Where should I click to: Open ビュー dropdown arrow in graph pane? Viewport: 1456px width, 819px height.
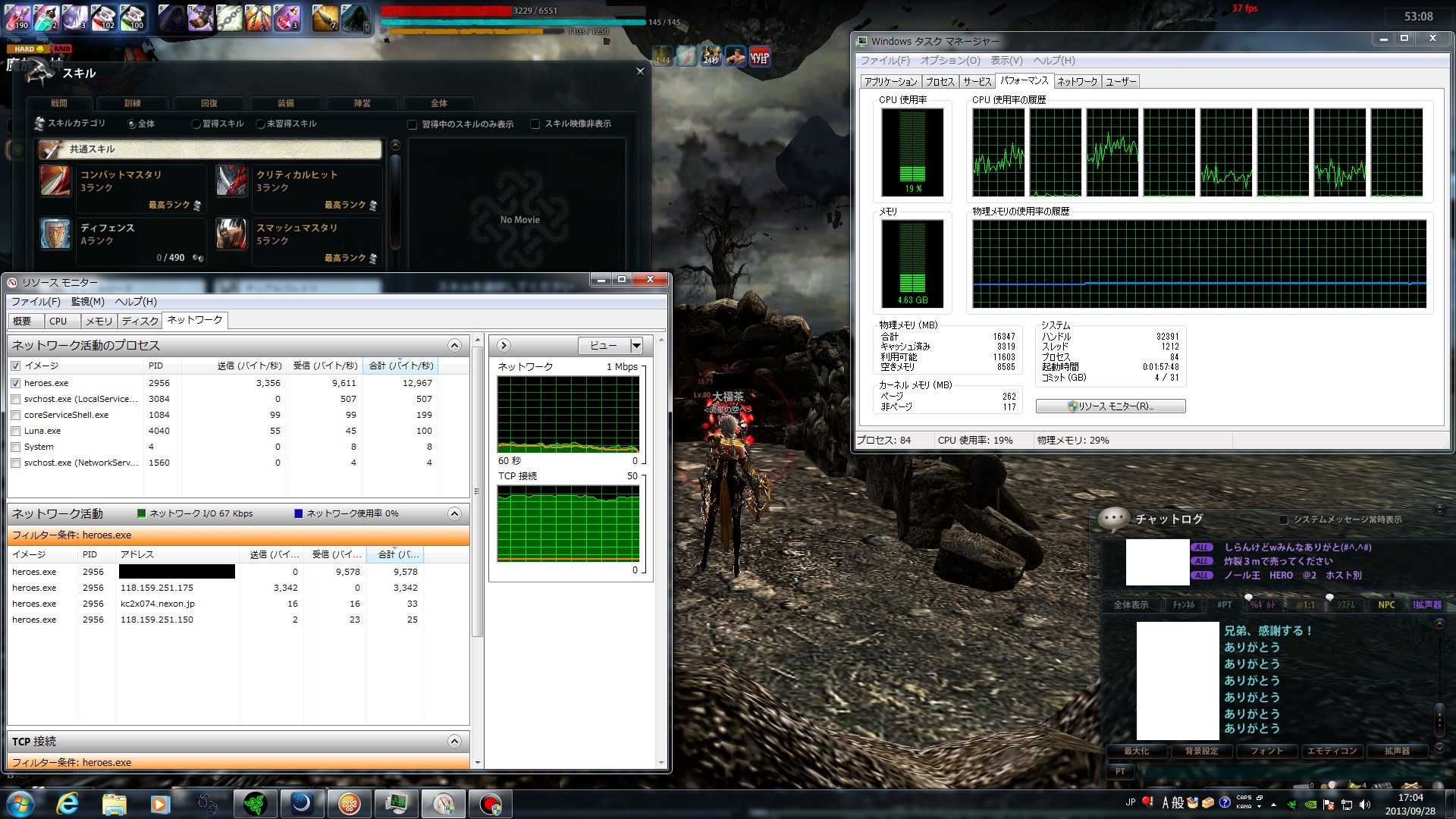pyautogui.click(x=636, y=345)
